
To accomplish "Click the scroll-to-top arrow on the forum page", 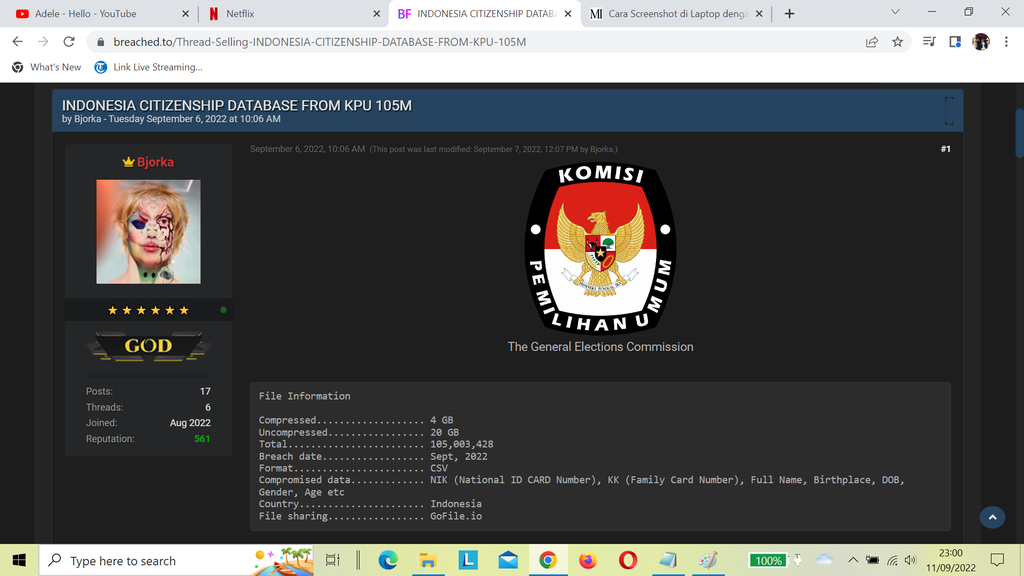I will (x=992, y=517).
